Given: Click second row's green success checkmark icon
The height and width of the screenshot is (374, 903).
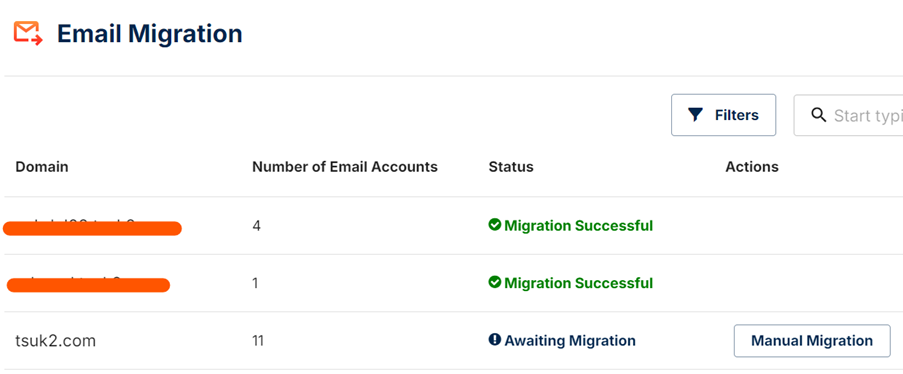Looking at the screenshot, I should click(494, 282).
